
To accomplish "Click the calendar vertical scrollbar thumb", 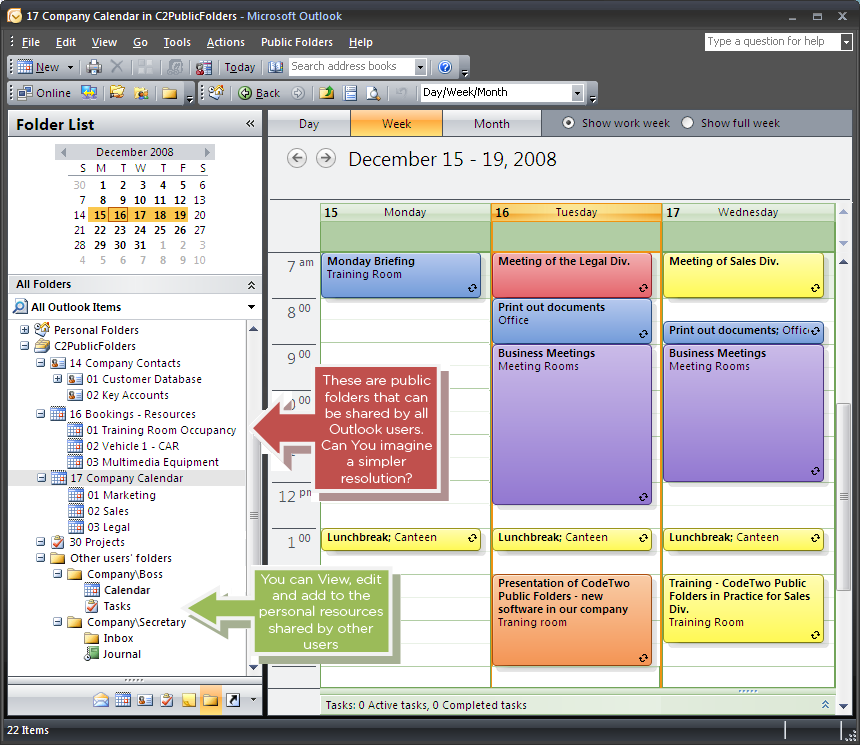I will tap(844, 496).
